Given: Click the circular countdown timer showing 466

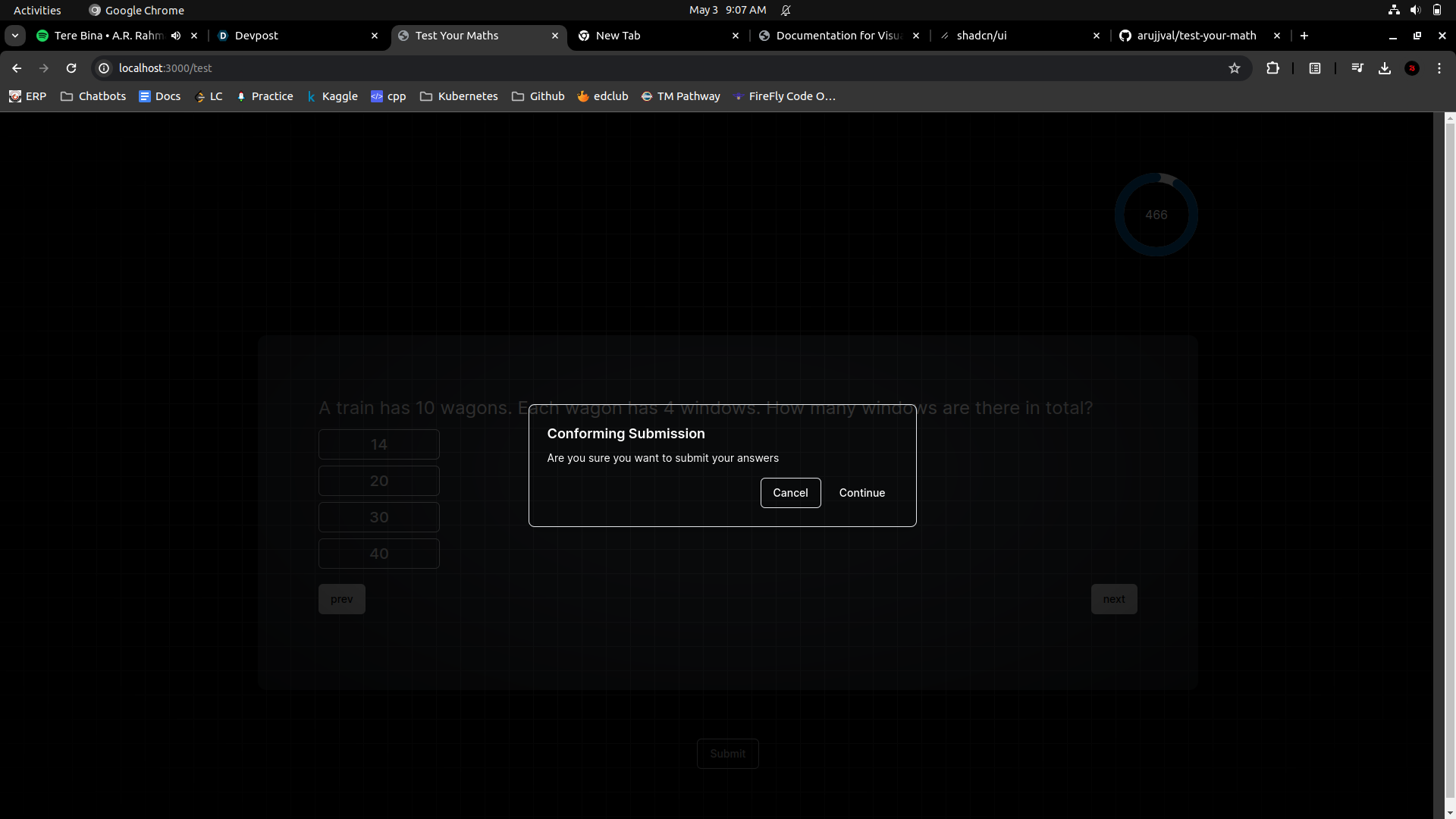Looking at the screenshot, I should tap(1156, 215).
